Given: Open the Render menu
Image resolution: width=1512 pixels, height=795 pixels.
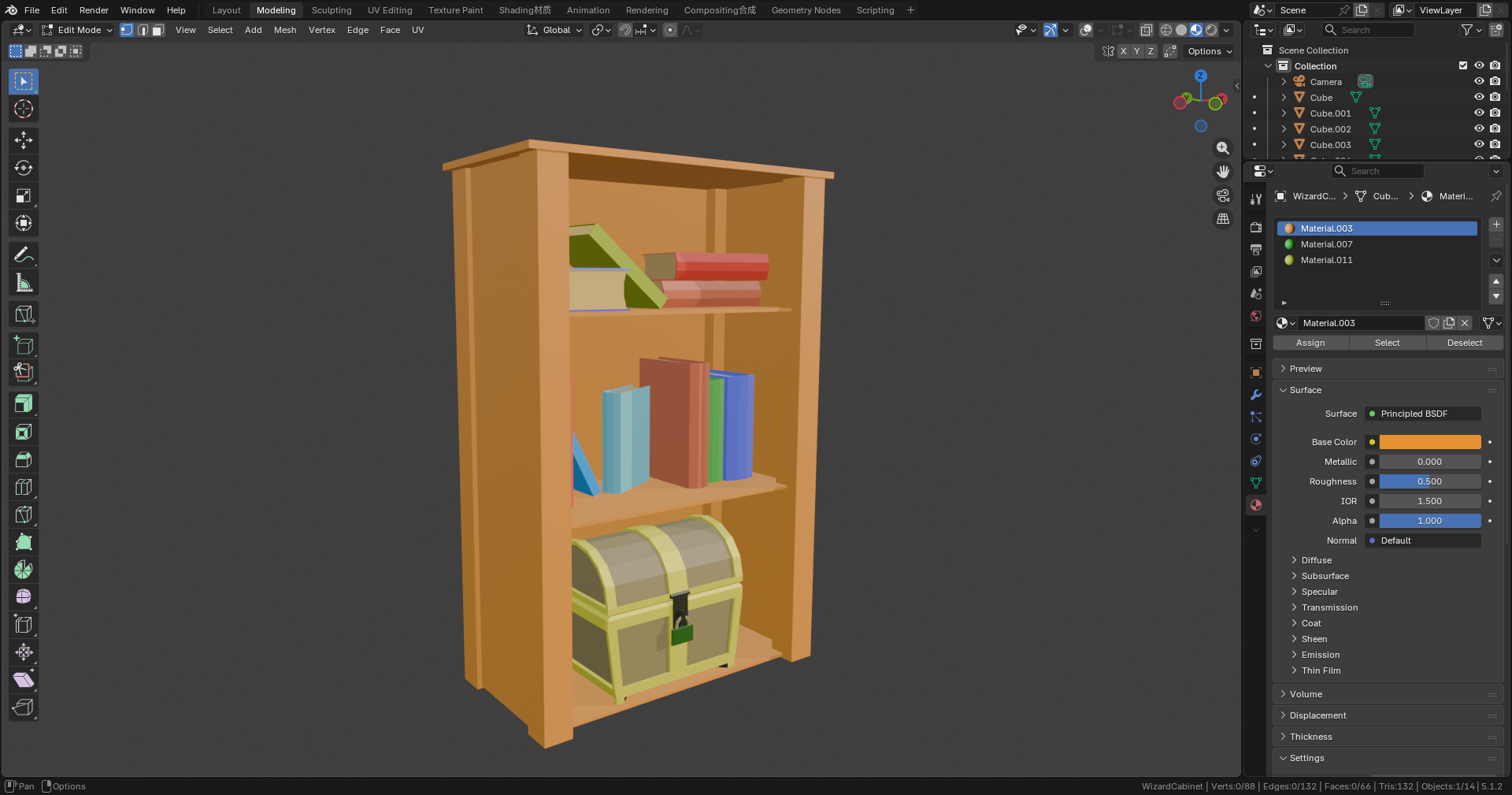Looking at the screenshot, I should click(94, 10).
